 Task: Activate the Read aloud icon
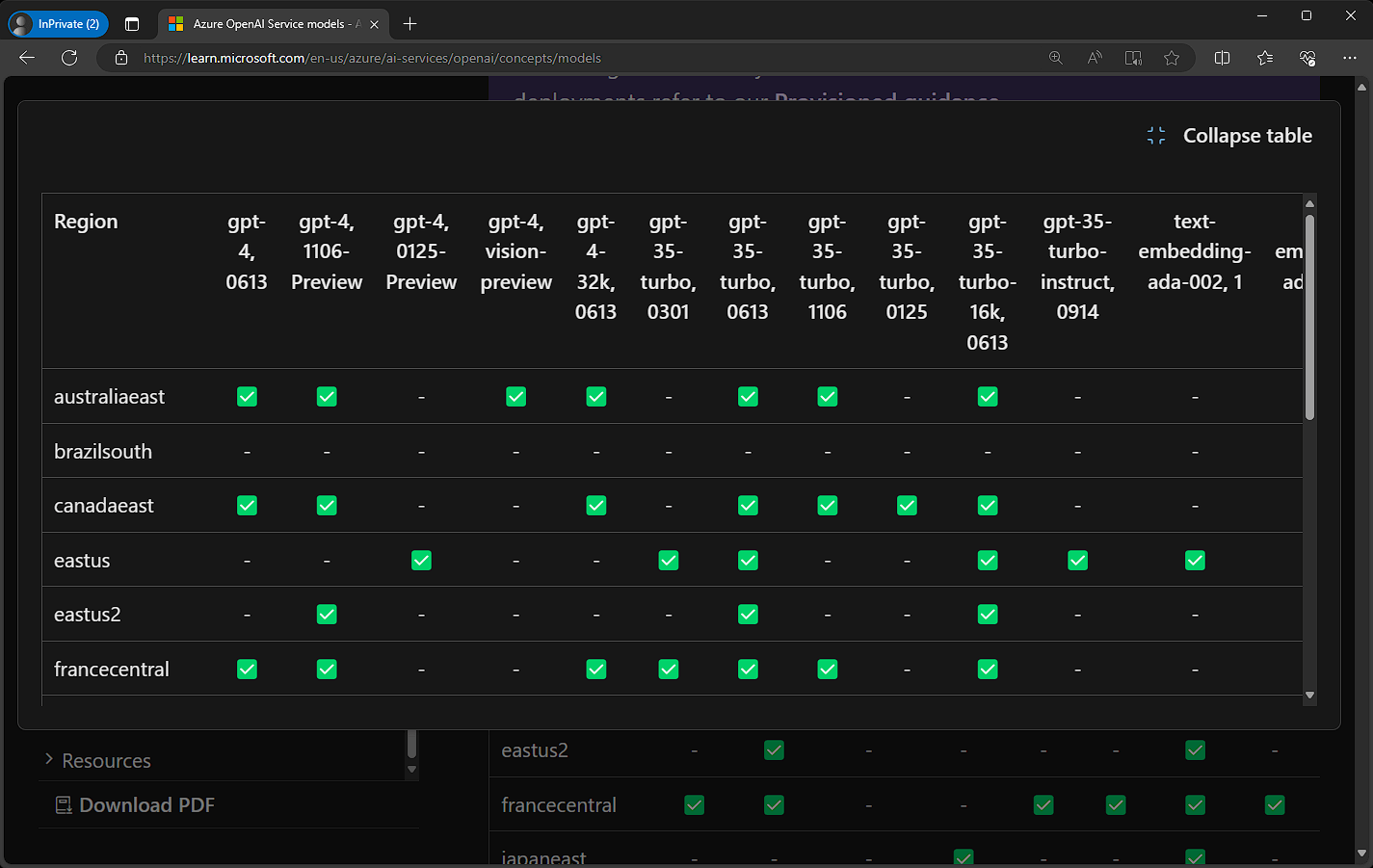[1095, 58]
